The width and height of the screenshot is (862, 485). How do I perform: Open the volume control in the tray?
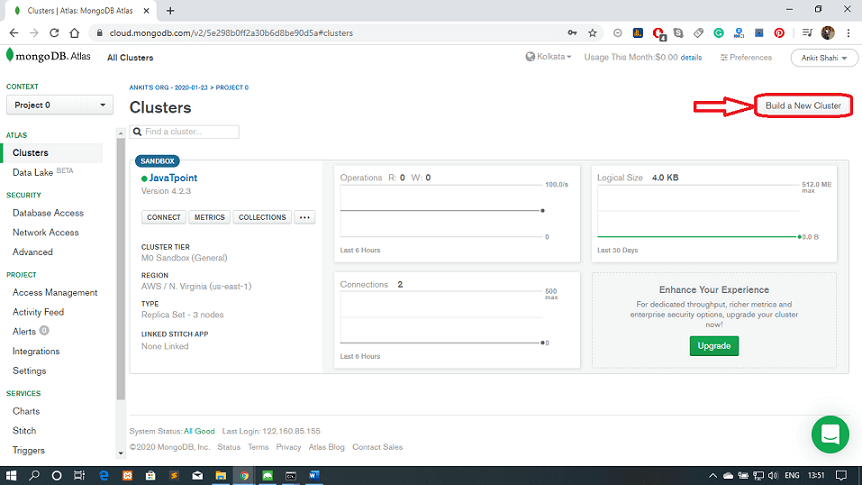click(x=773, y=476)
